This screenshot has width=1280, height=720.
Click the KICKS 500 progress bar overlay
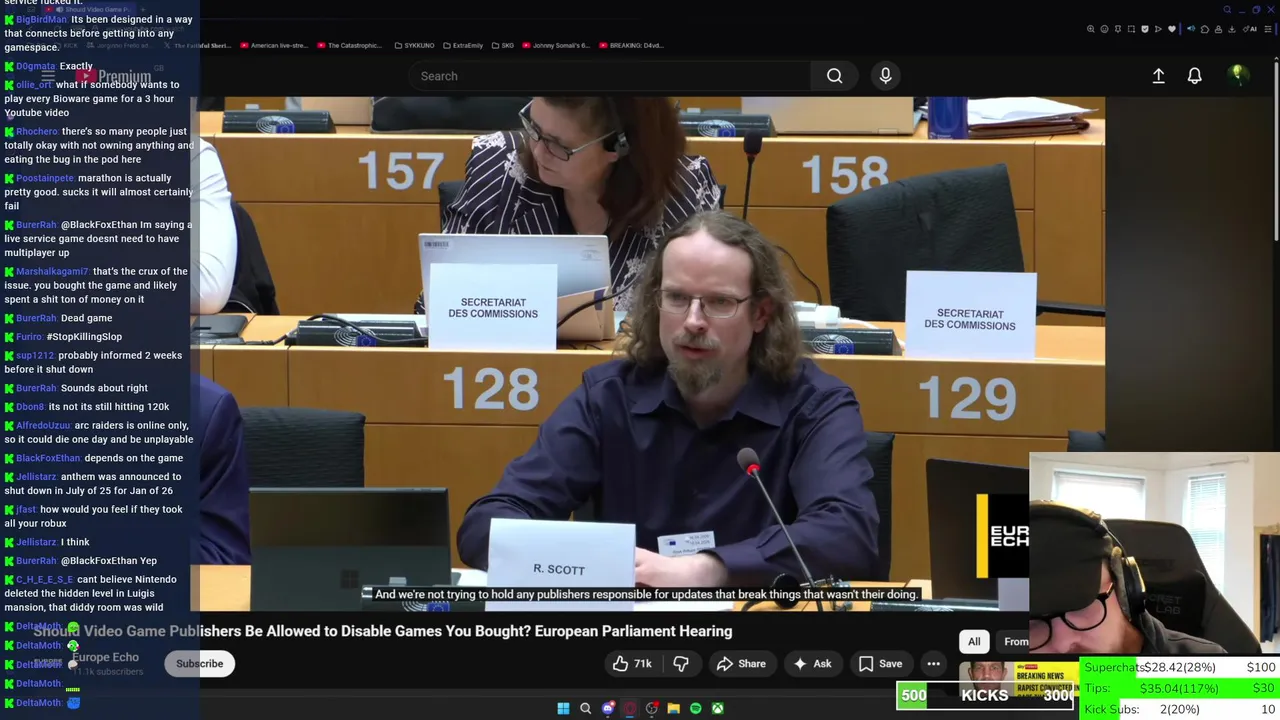tap(987, 695)
